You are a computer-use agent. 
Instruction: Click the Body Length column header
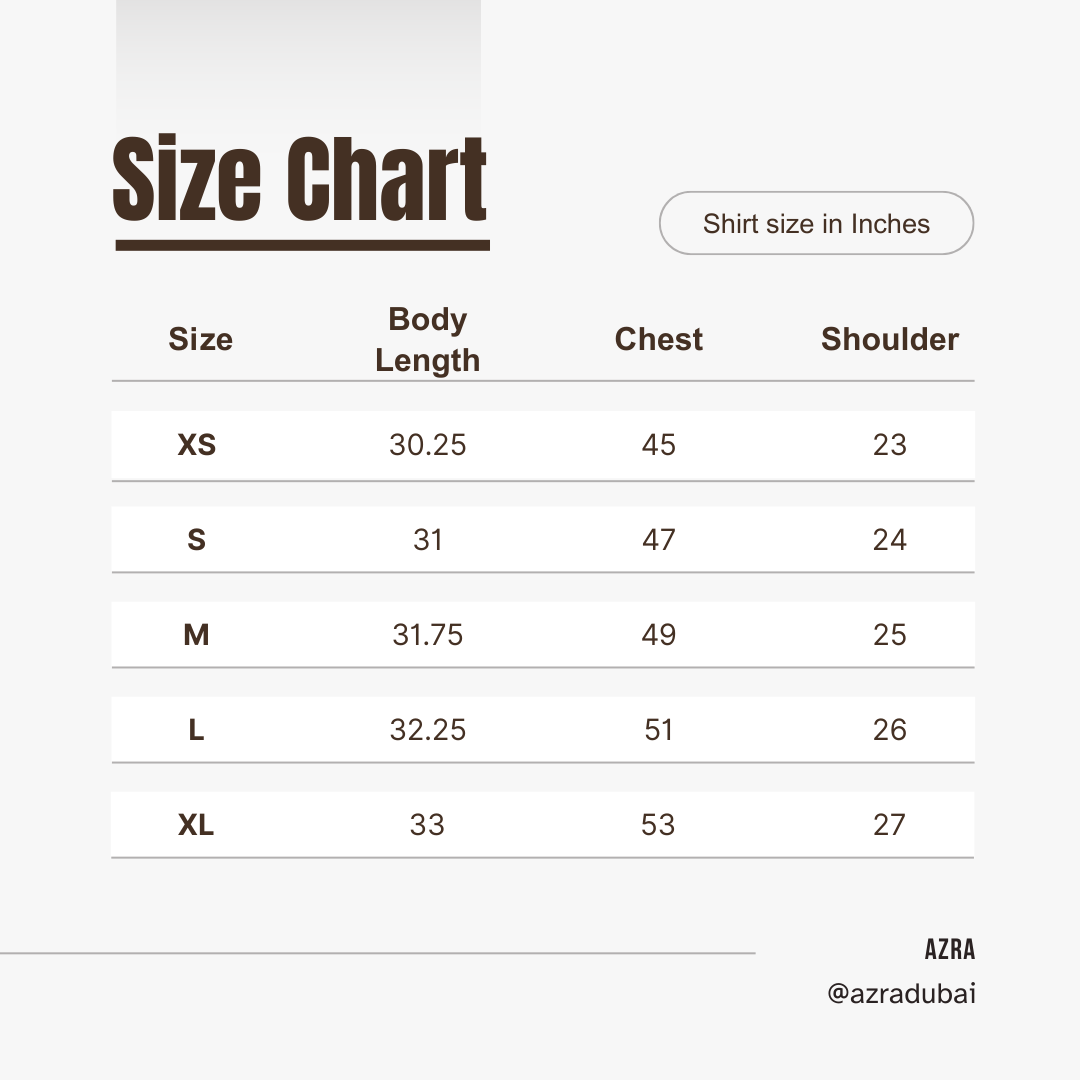428,340
